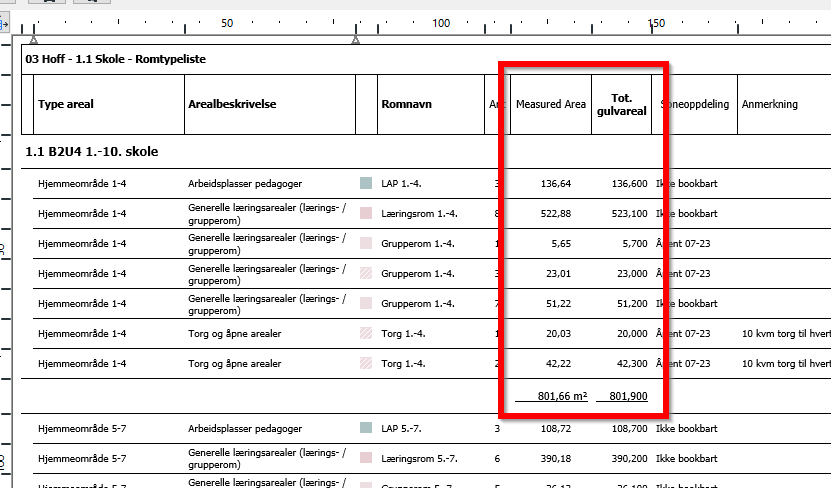This screenshot has height=488, width=831.
Task: Select the 'Measured Area' column header
Action: (550, 104)
